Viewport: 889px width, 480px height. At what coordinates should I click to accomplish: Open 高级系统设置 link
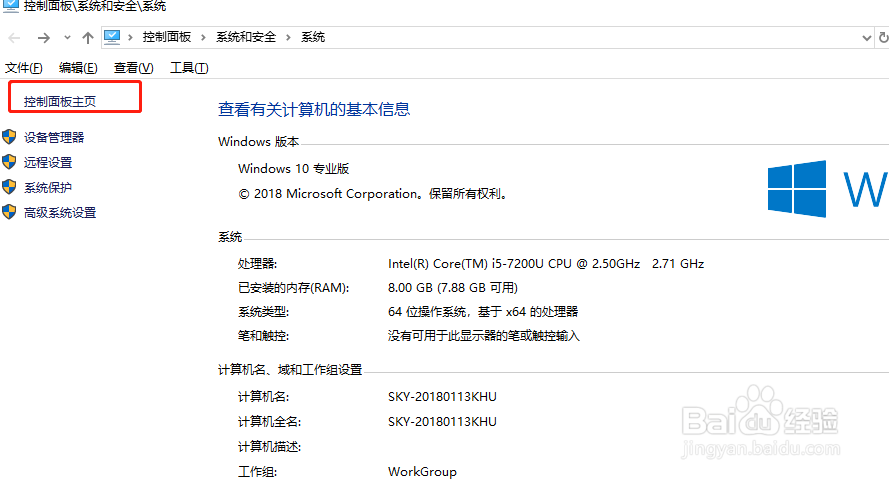click(x=60, y=213)
